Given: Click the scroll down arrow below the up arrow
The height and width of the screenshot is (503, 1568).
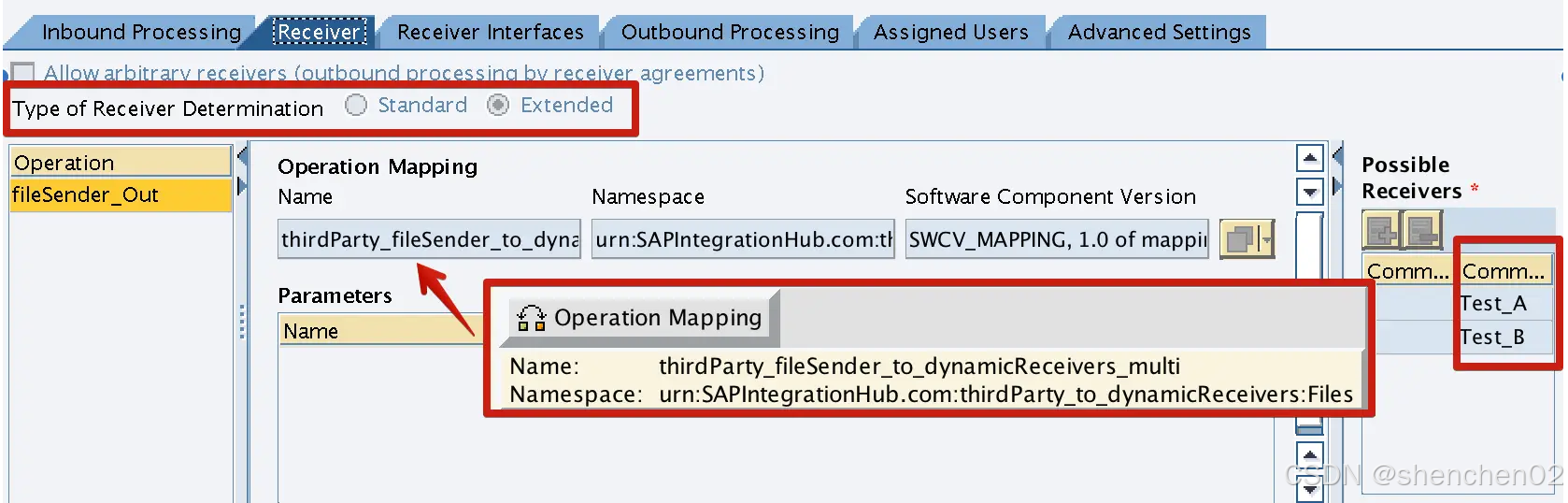Looking at the screenshot, I should pyautogui.click(x=1310, y=192).
